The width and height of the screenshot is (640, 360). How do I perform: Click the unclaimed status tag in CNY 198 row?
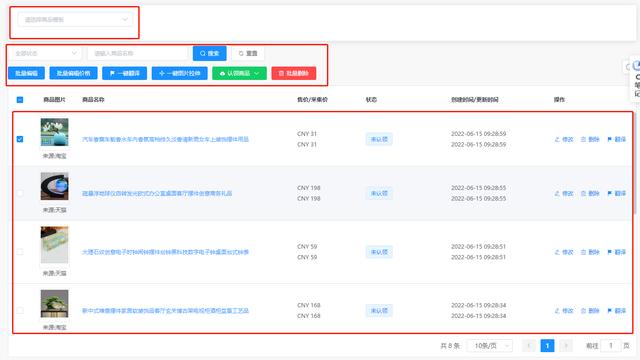379,193
